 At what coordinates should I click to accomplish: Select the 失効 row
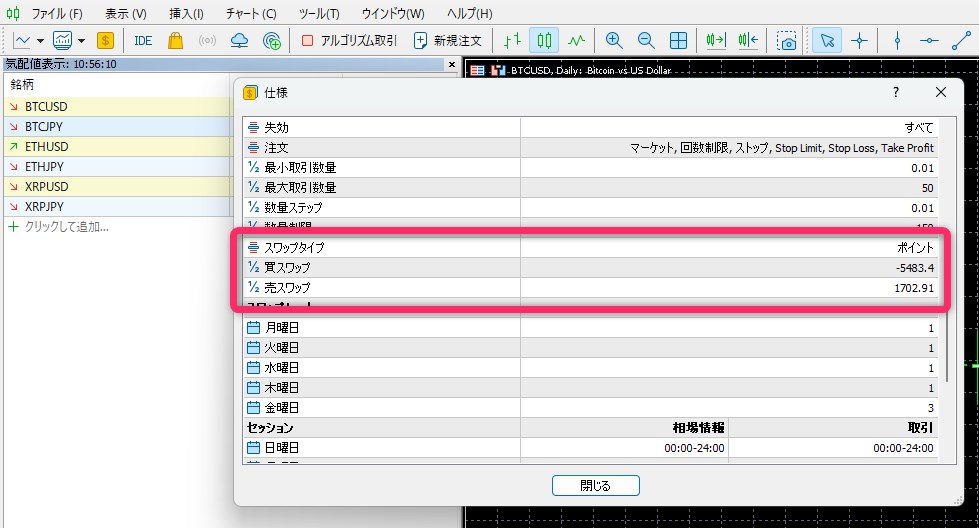coord(591,127)
